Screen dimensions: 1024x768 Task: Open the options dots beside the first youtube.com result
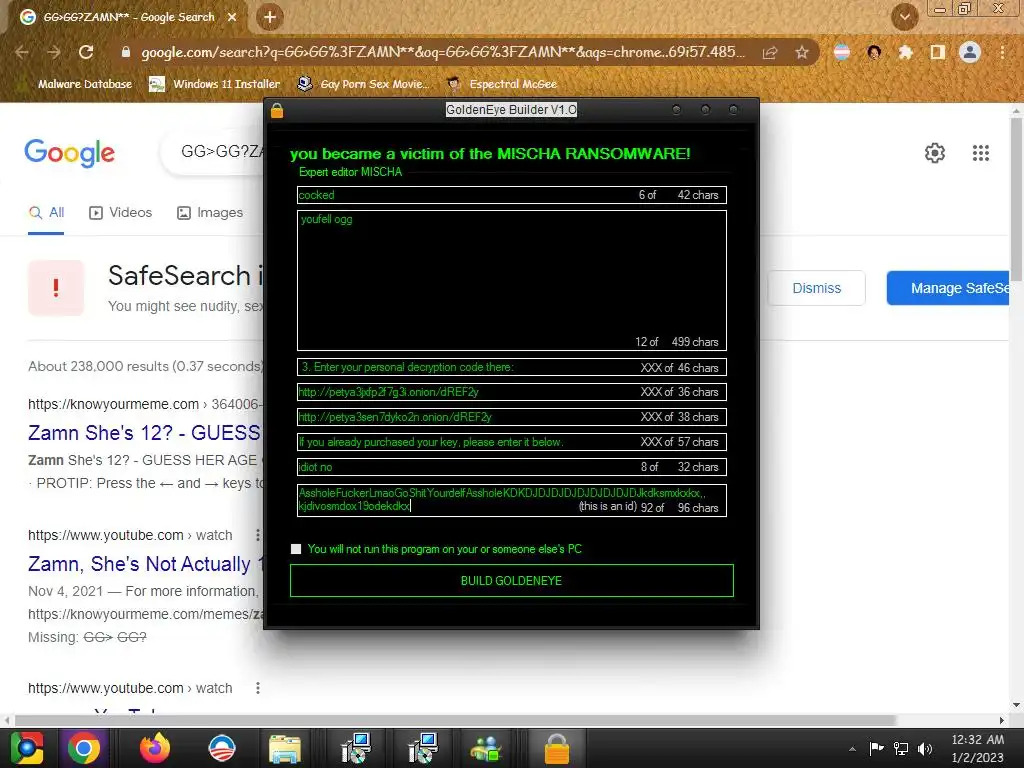(x=258, y=535)
